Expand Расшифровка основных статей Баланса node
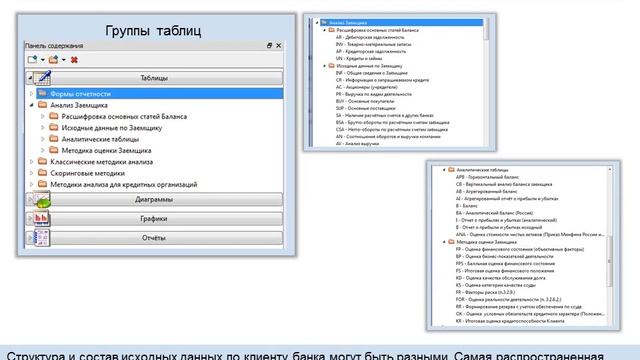The height and width of the screenshot is (360, 640). click(42, 116)
